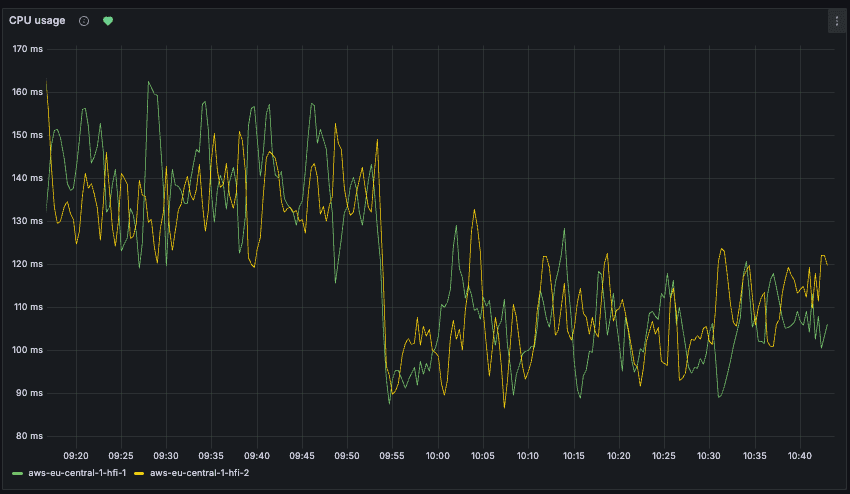Click the 170 ms y-axis label

click(28, 49)
